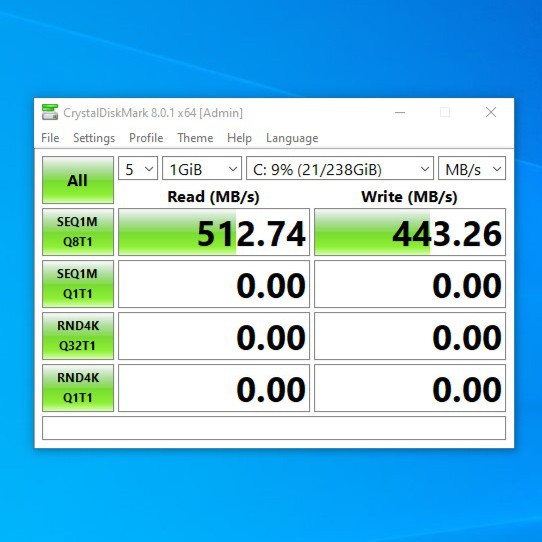Open the drive selector showing C: 9%
This screenshot has height=542, width=542.
pyautogui.click(x=340, y=168)
